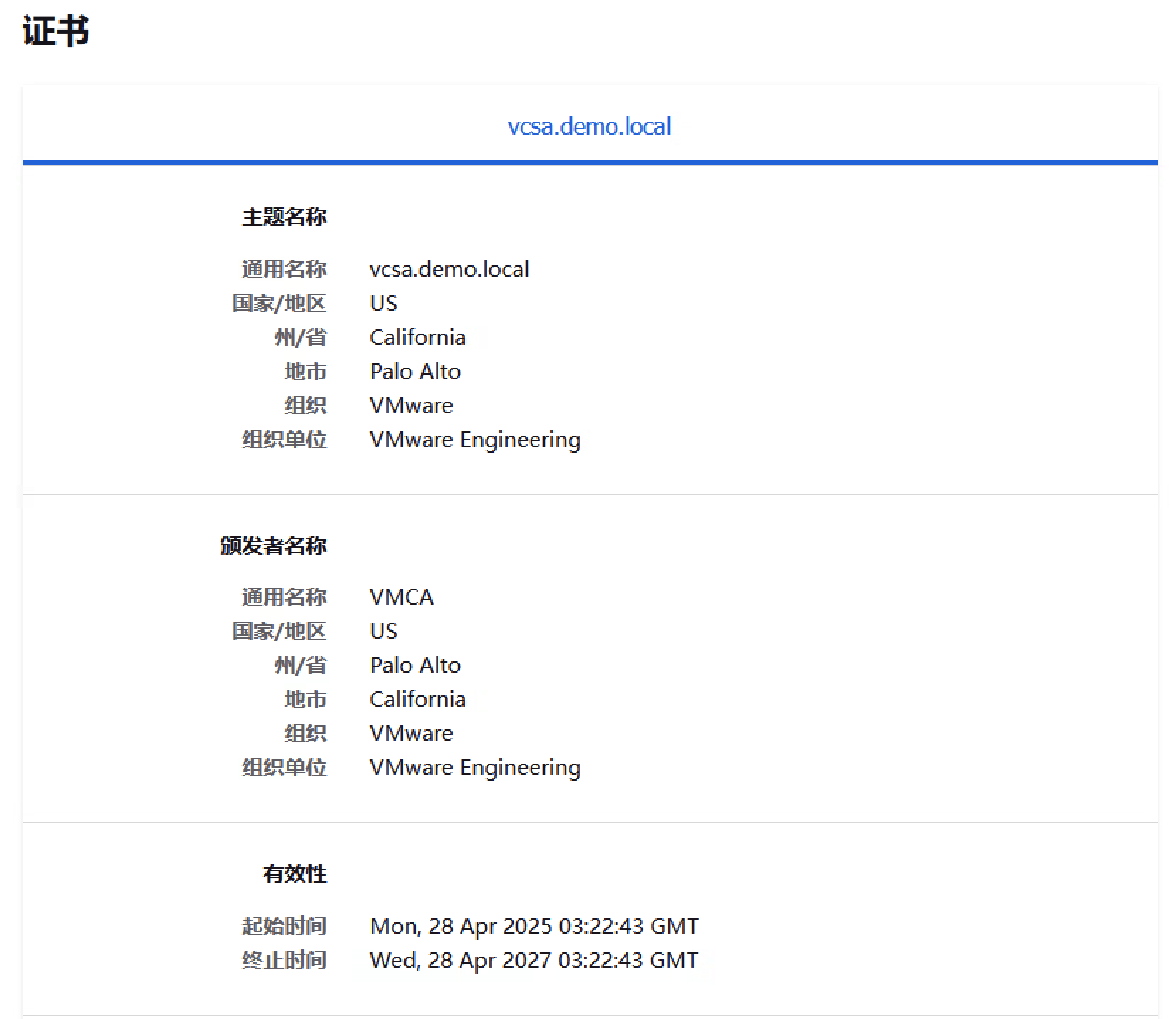Click VMware 组织 value under 主题名称

coord(411,405)
